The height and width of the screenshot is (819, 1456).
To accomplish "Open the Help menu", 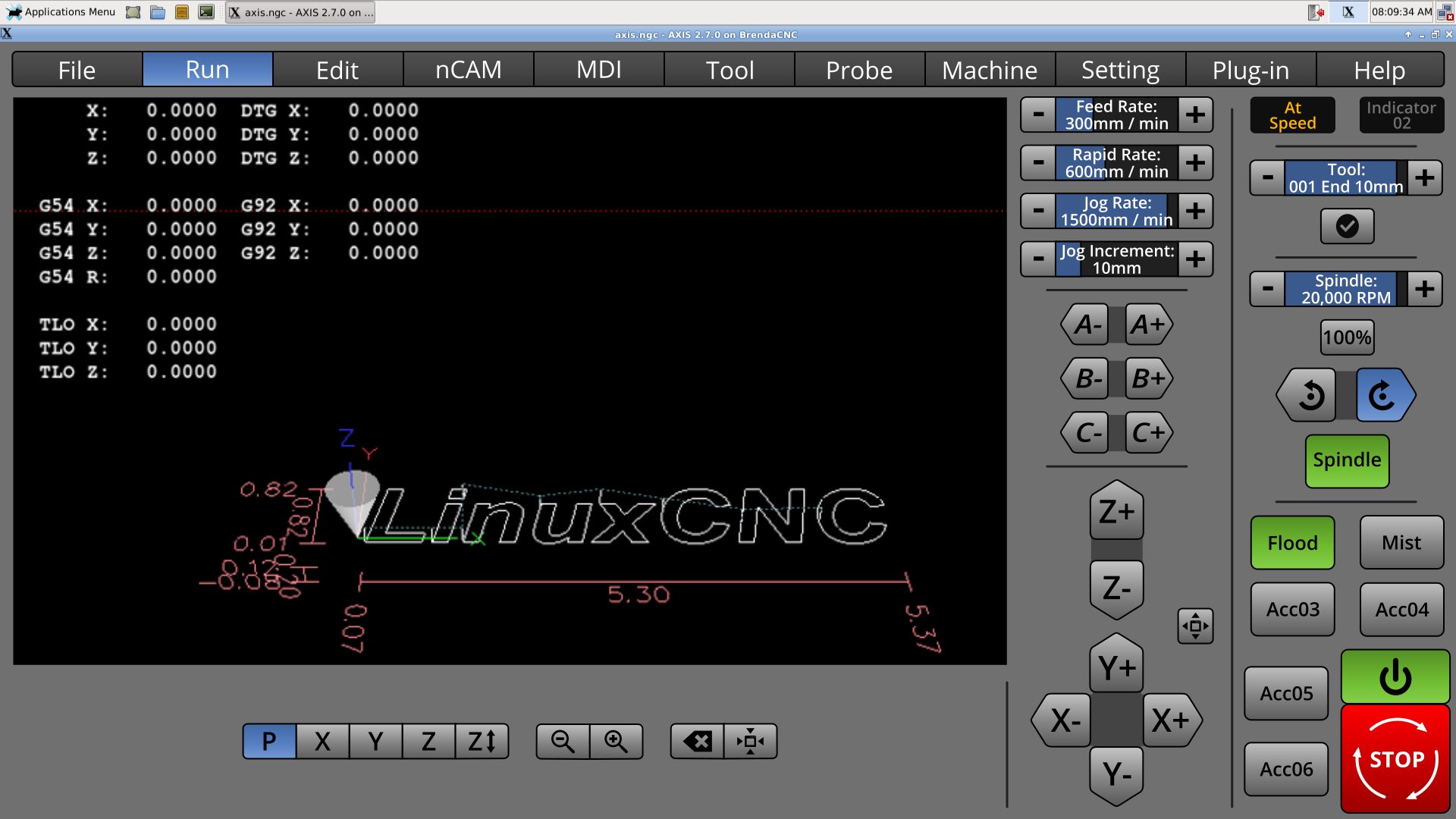I will tap(1379, 70).
